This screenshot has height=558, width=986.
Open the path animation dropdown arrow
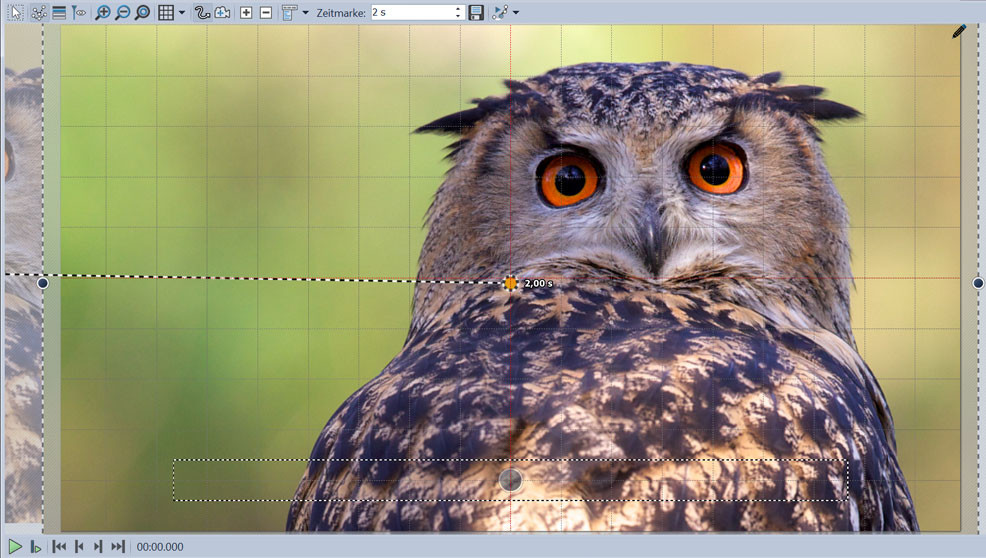pos(516,13)
